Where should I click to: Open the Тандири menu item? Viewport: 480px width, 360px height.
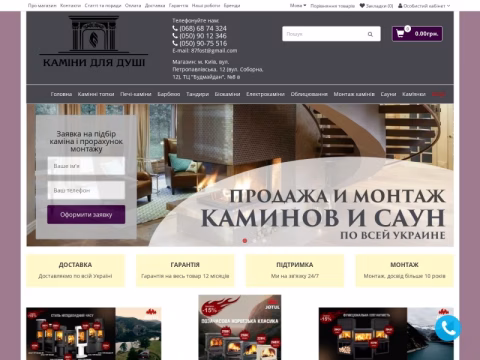tap(197, 94)
